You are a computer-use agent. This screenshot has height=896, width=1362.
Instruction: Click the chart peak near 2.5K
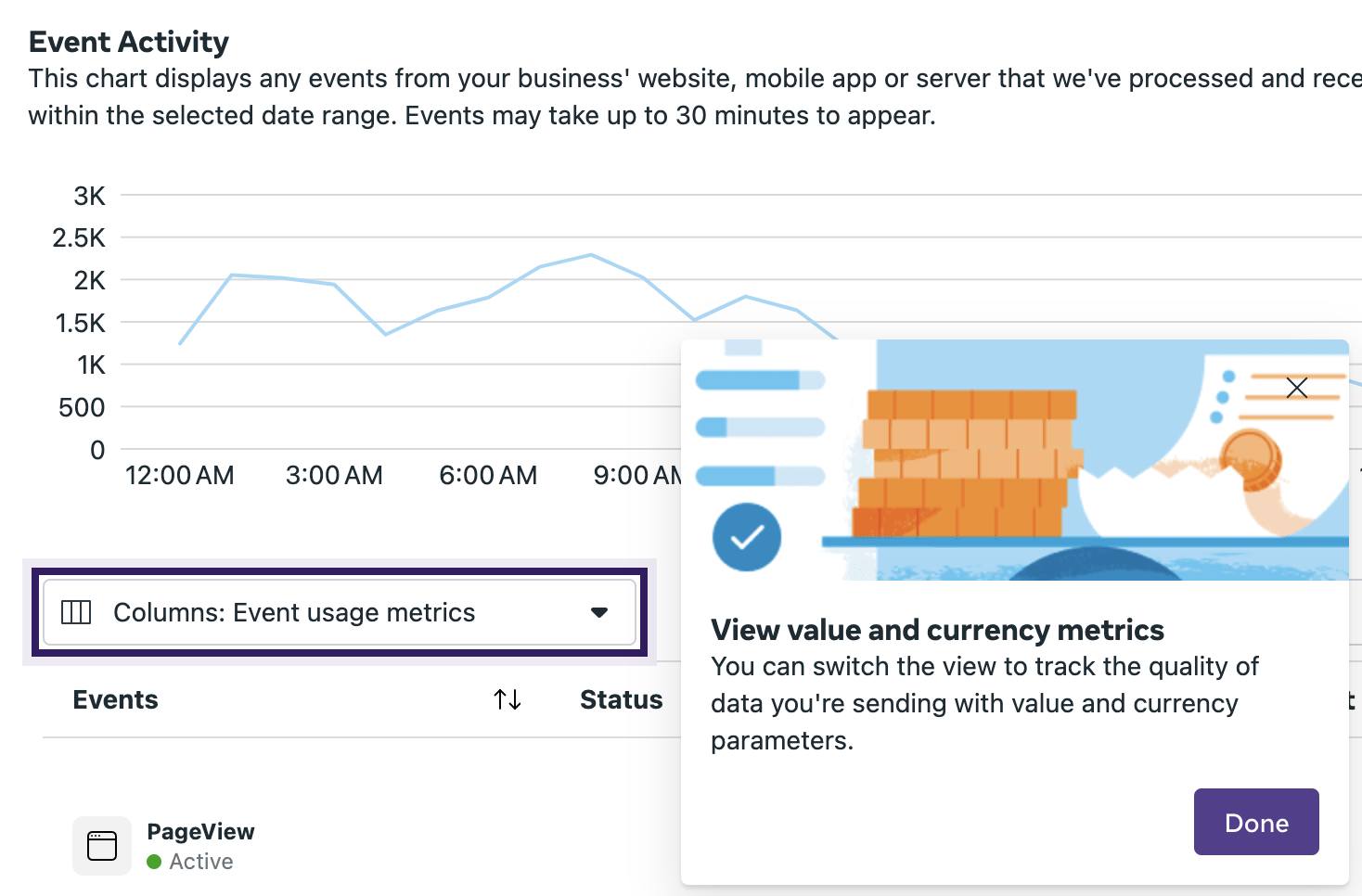click(591, 254)
